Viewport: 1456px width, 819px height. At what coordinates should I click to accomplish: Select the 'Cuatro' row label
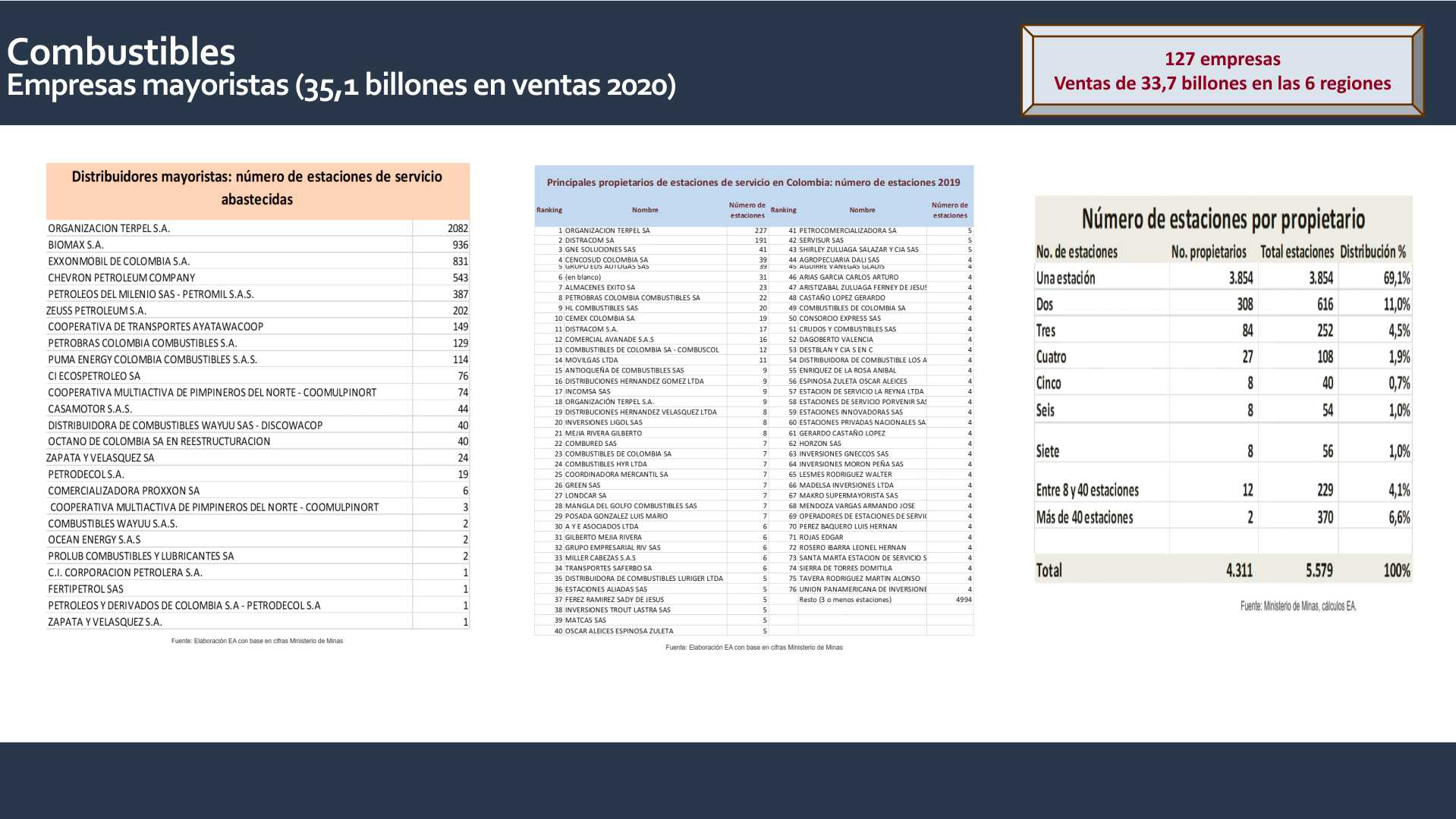[x=1051, y=357]
